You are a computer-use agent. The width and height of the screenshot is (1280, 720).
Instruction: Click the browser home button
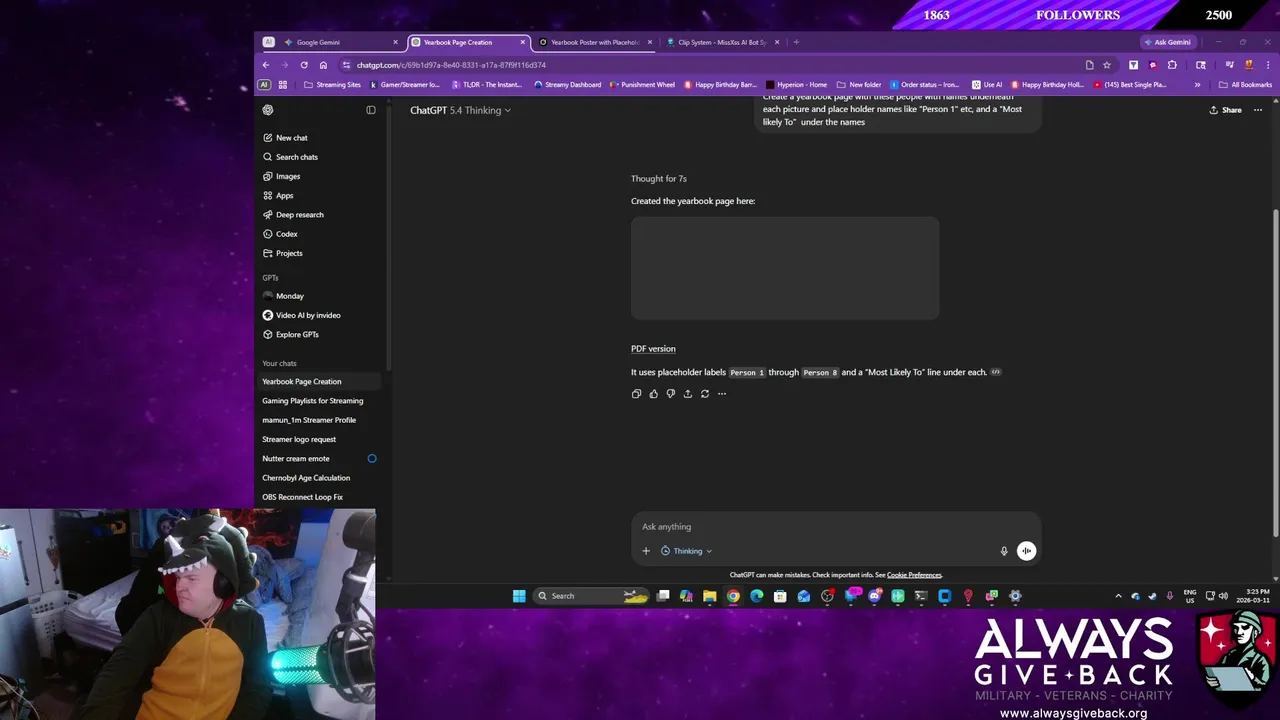pyautogui.click(x=323, y=65)
